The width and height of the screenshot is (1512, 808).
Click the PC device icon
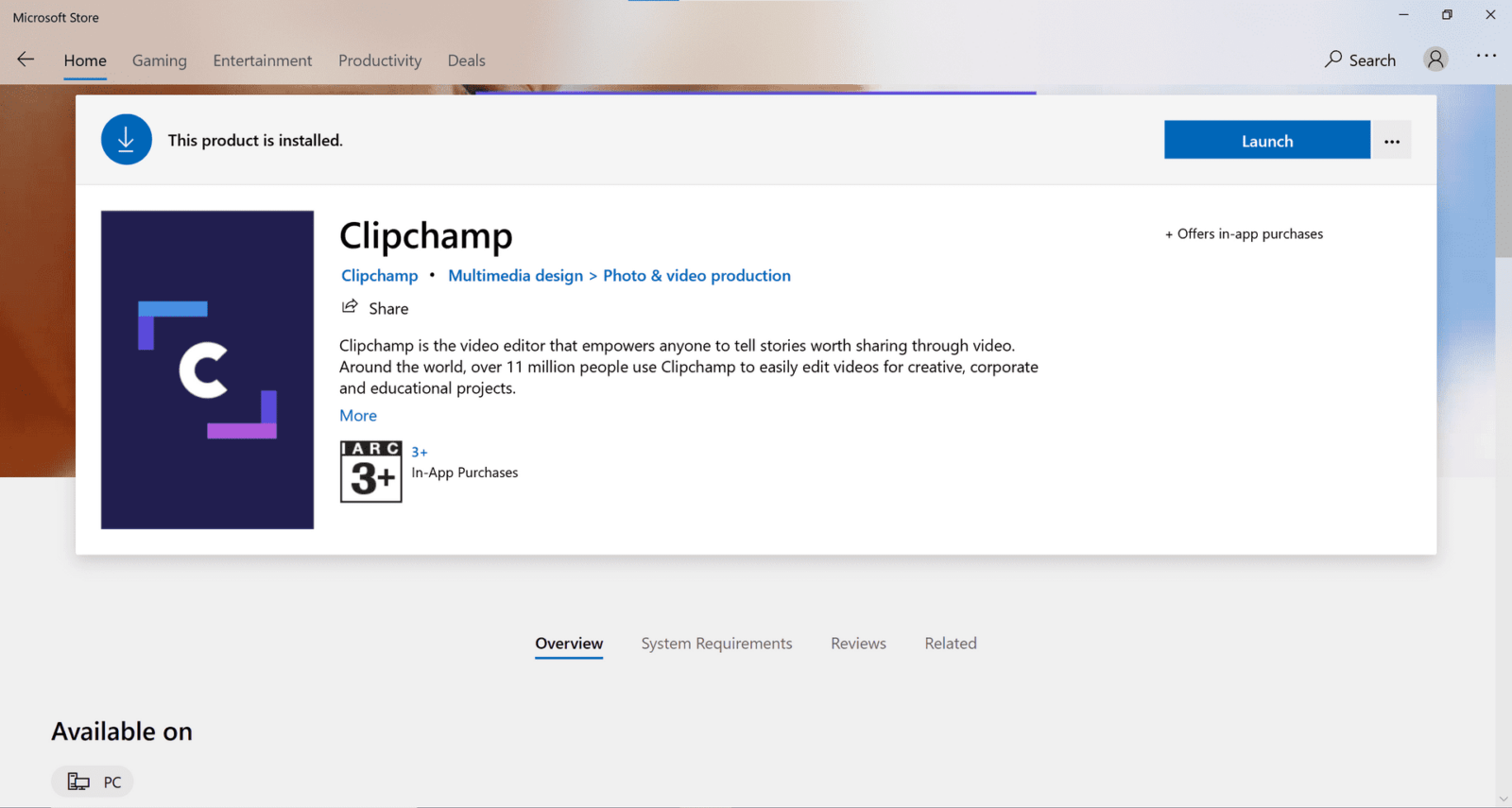tap(78, 782)
